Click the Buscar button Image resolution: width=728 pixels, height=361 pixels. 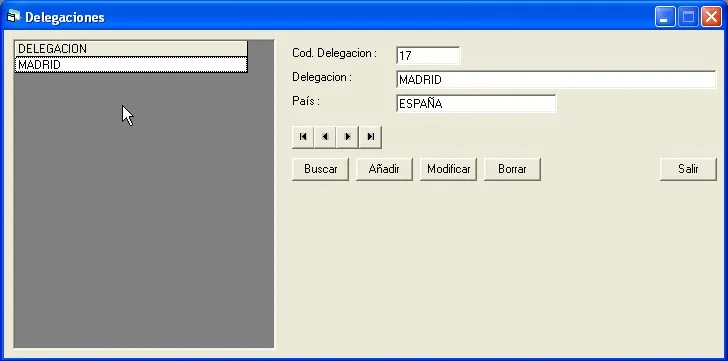pyautogui.click(x=320, y=169)
